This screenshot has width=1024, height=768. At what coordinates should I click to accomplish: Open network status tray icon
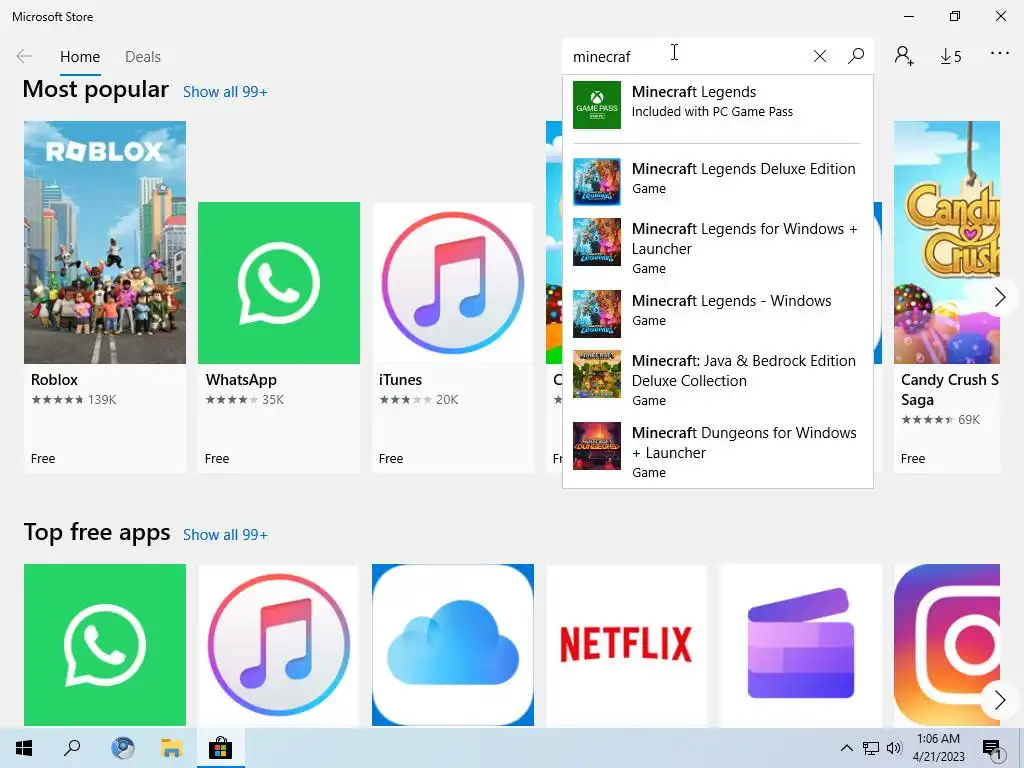(x=871, y=748)
